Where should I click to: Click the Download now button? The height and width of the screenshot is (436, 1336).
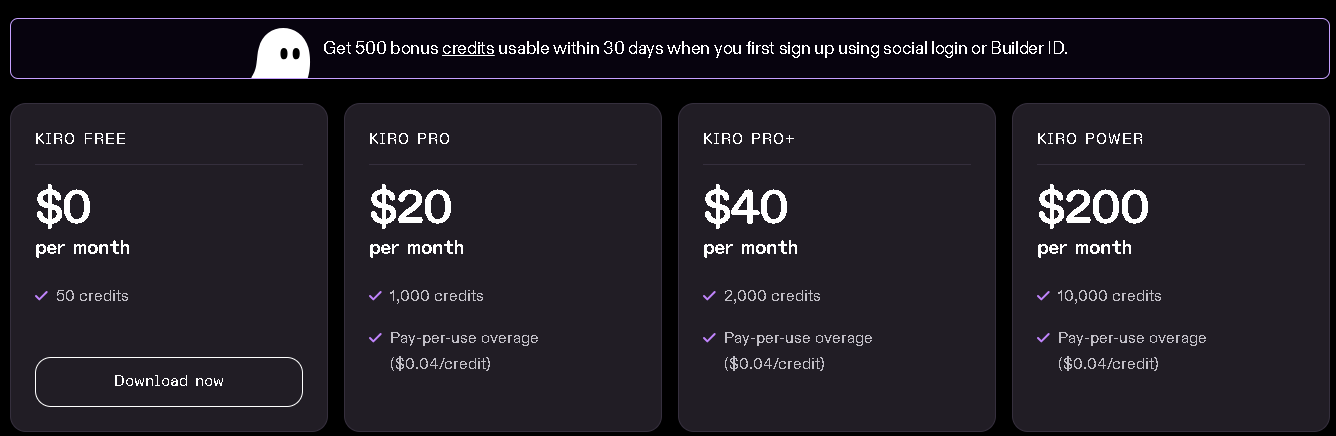coord(169,382)
